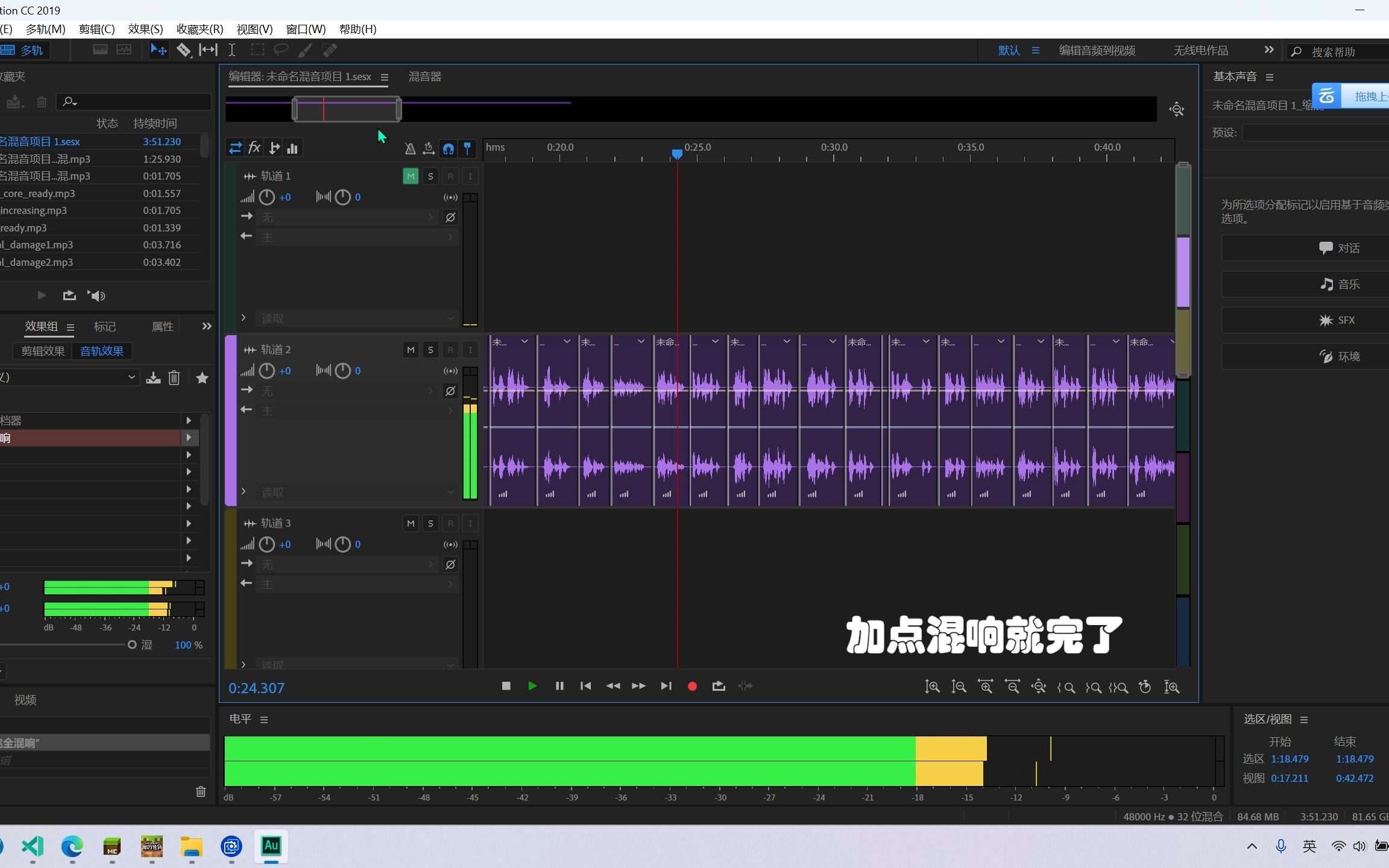Click the bar chart metering icon next to fx

click(x=292, y=148)
